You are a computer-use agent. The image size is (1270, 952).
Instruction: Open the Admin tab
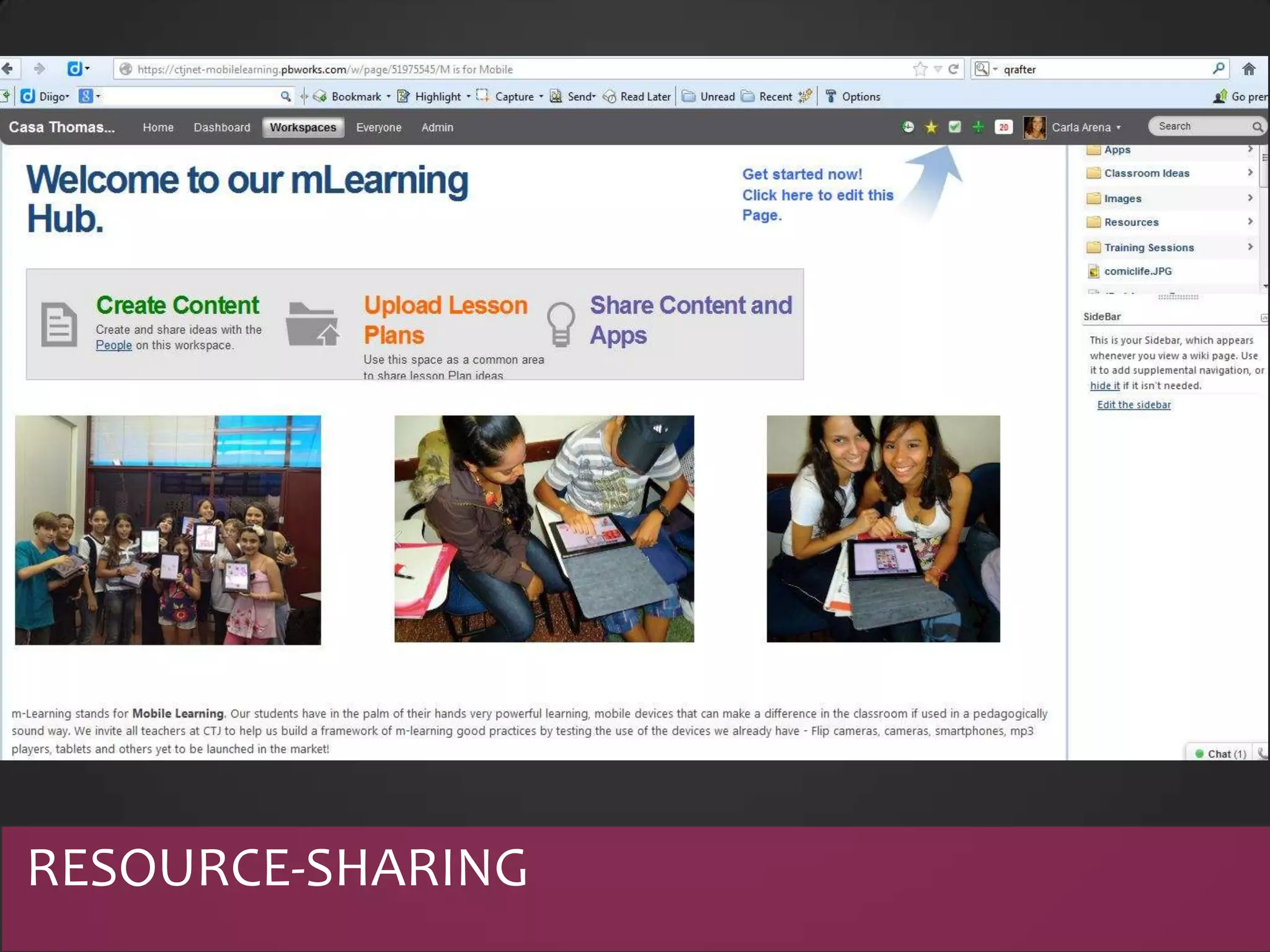click(x=437, y=127)
